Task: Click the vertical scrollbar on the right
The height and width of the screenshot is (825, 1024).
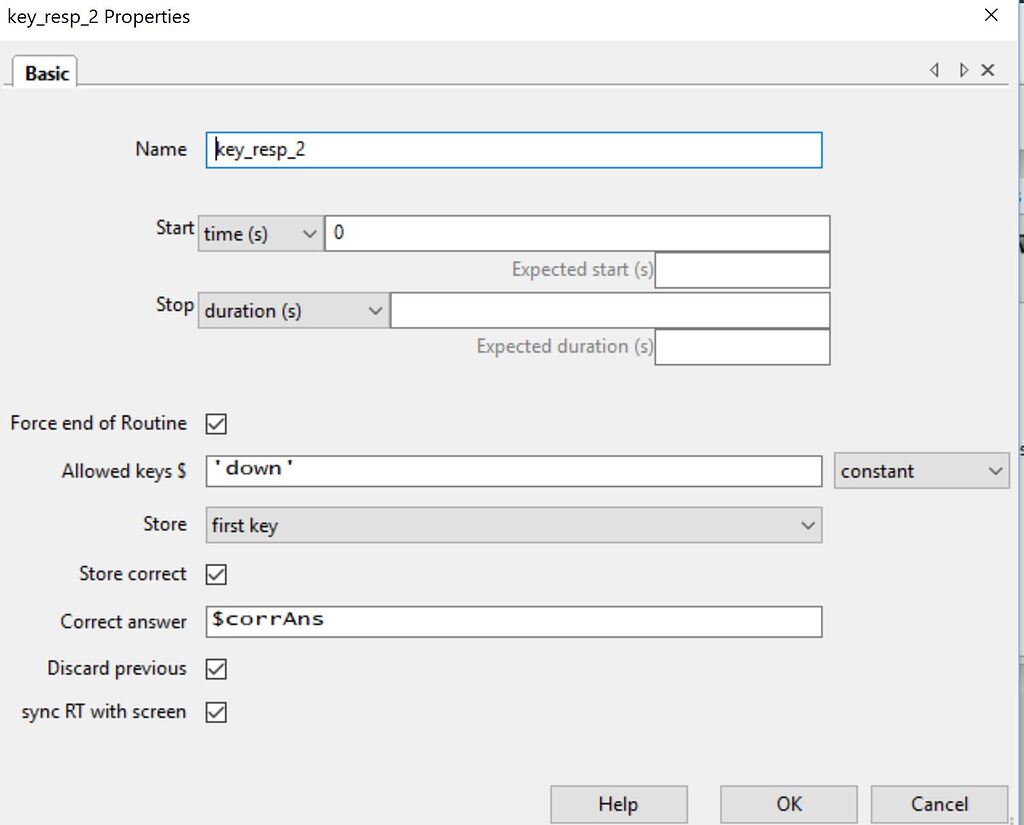Action: 1018,400
